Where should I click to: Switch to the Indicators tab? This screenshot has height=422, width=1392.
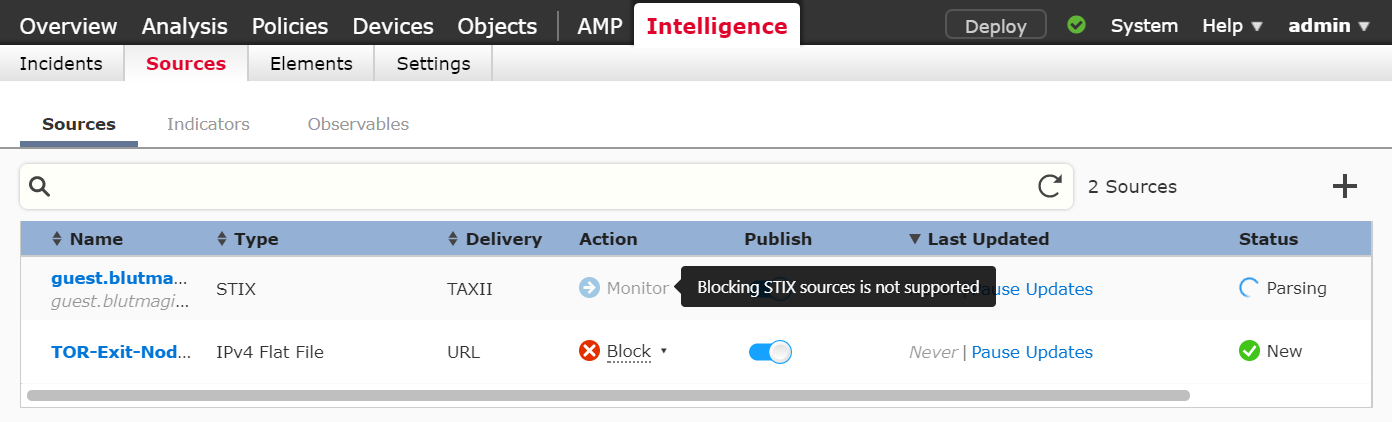click(208, 124)
